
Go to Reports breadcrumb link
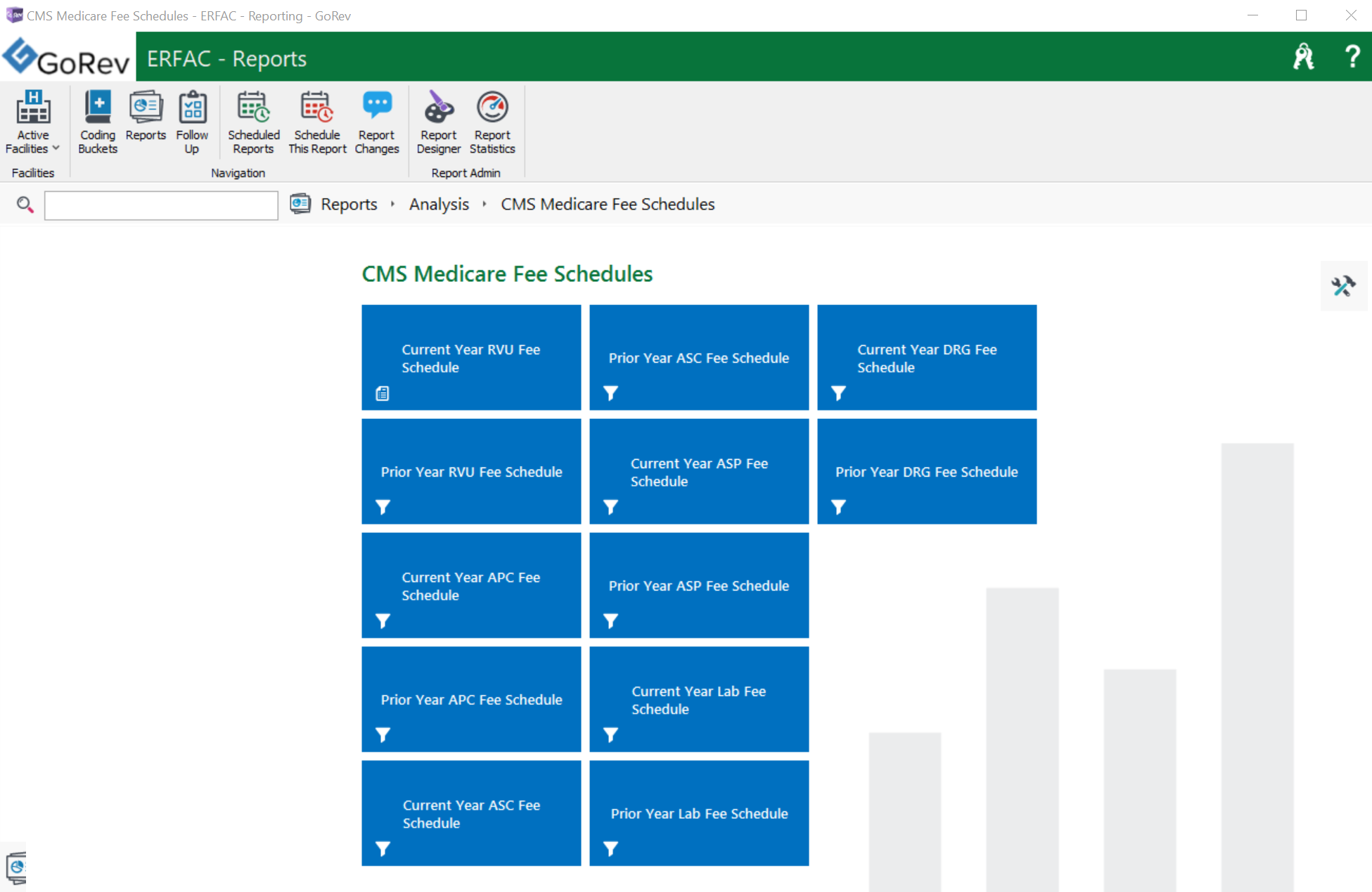tap(349, 204)
